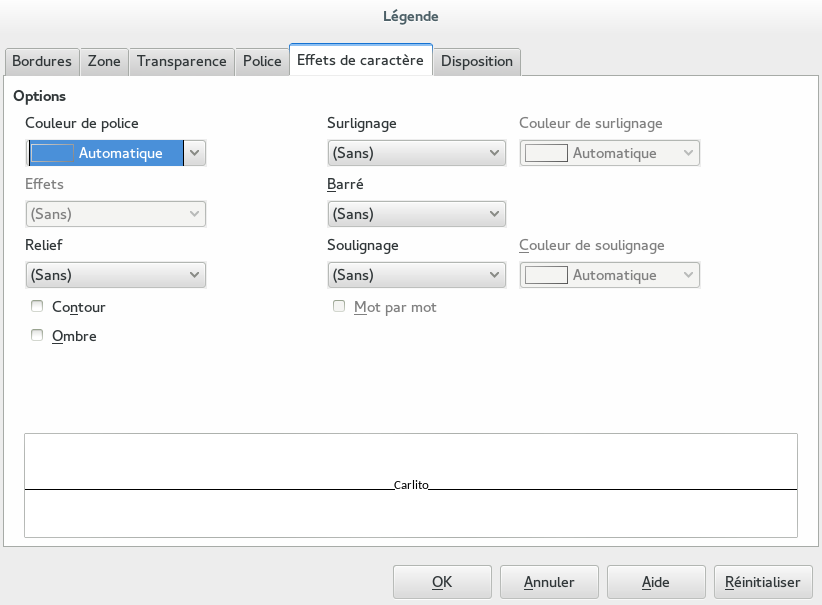Image resolution: width=822 pixels, height=605 pixels.
Task: Click the Réinitialiser button
Action: (763, 581)
